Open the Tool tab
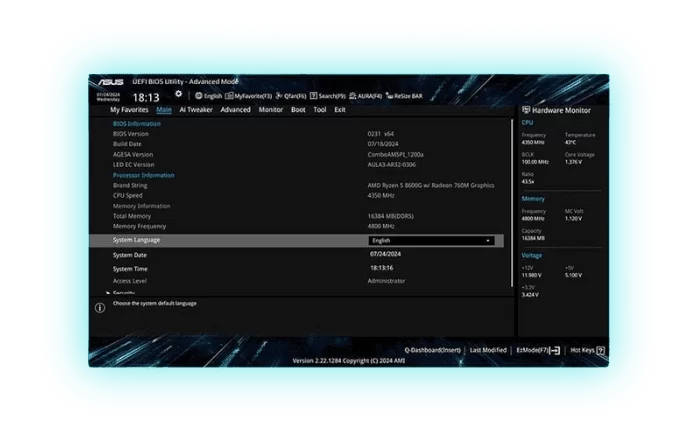This screenshot has width=692, height=437. (320, 110)
